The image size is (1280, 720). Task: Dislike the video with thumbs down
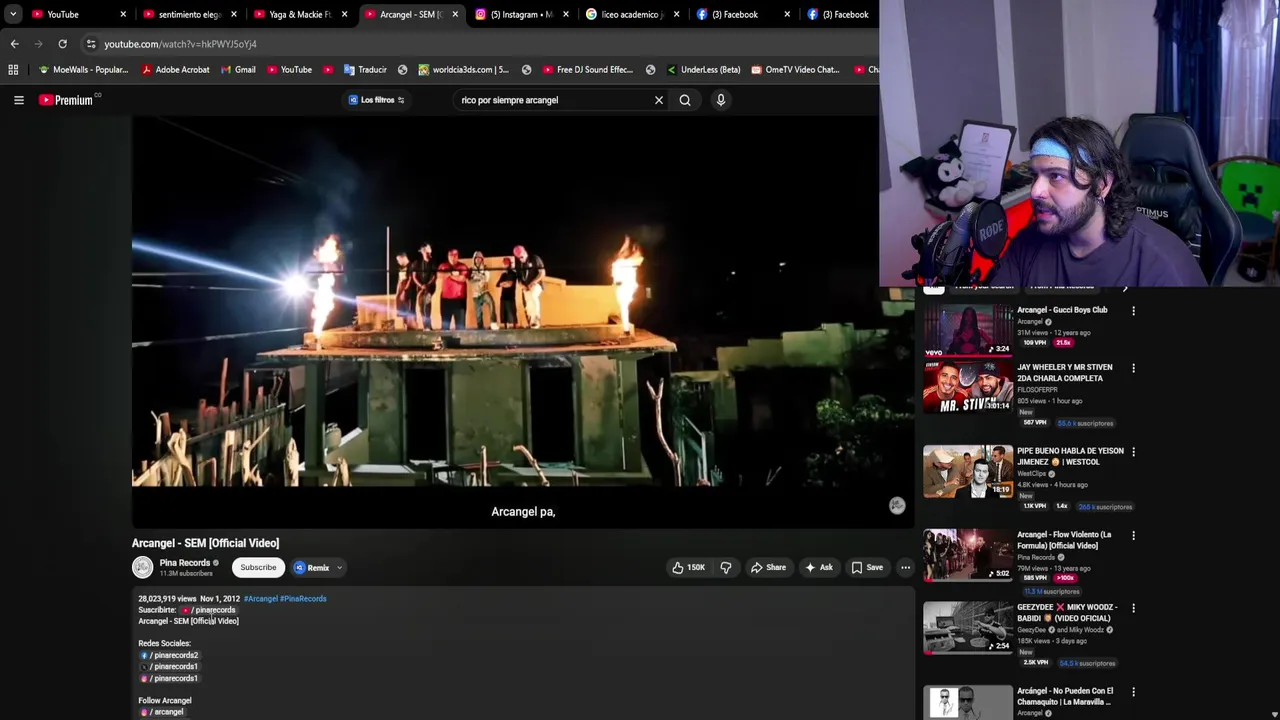[x=726, y=567]
